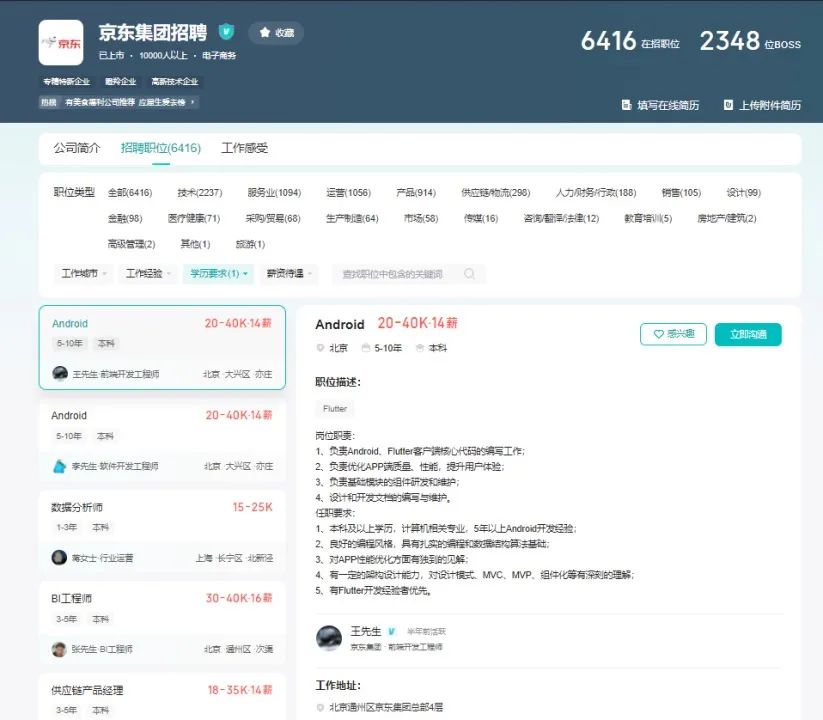This screenshot has height=720, width=823.
Task: Click the 专精特新企业 company tag
Action: 67,81
